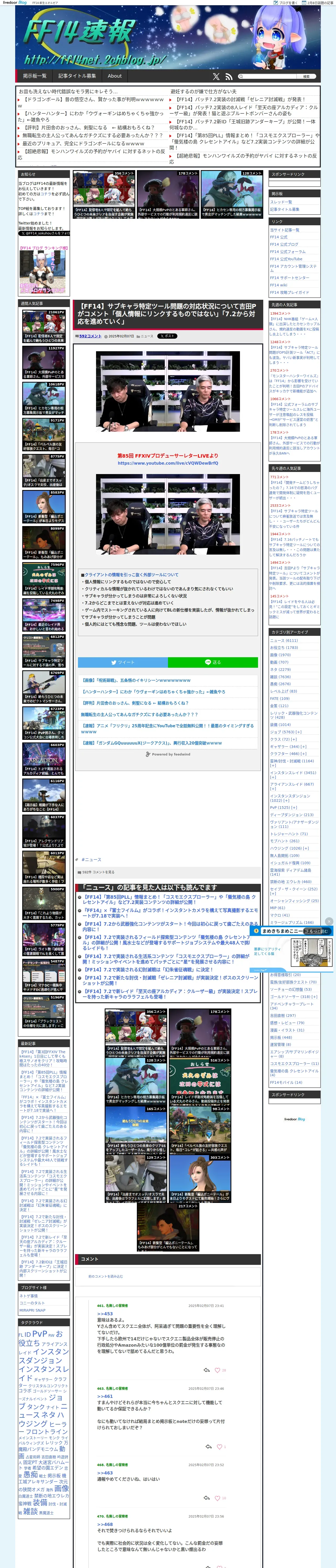Click the 愚痴 tag in tag cloud
Screen dimensions: 336x1568
[31, 1475]
